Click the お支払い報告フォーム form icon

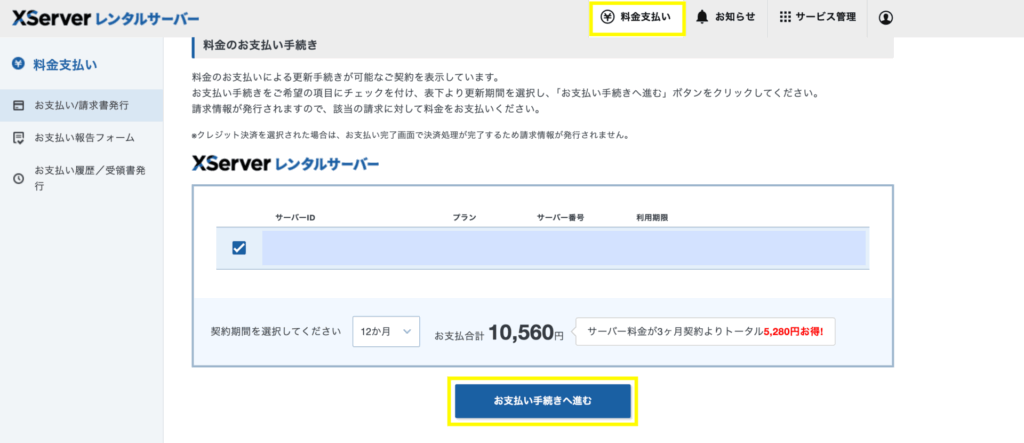click(x=18, y=137)
